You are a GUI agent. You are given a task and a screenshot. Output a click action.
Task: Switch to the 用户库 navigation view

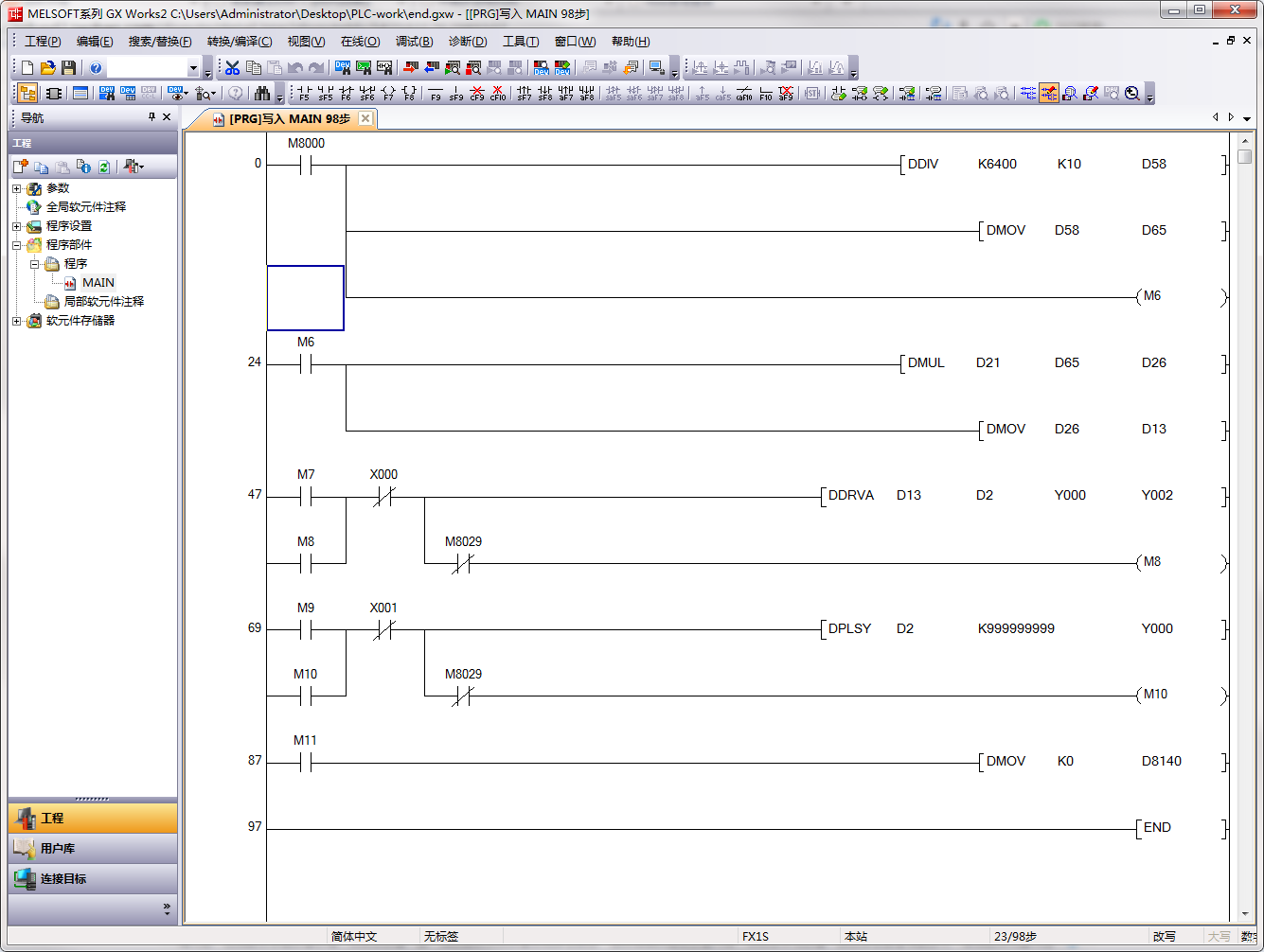(93, 848)
